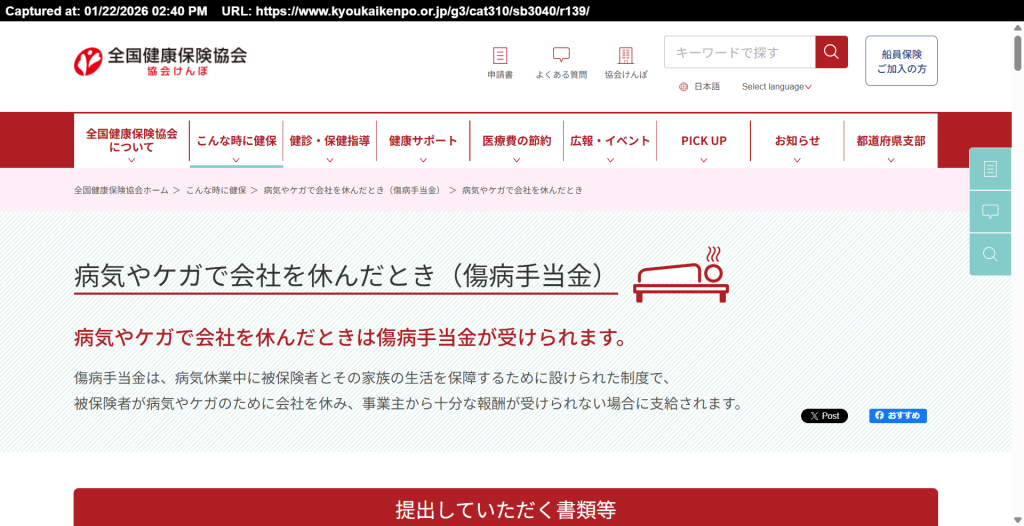Screen dimensions: 1024x526
Task: Click the last breadcrumb 病気やケガで会社を休んだとき
Action: pos(522,190)
